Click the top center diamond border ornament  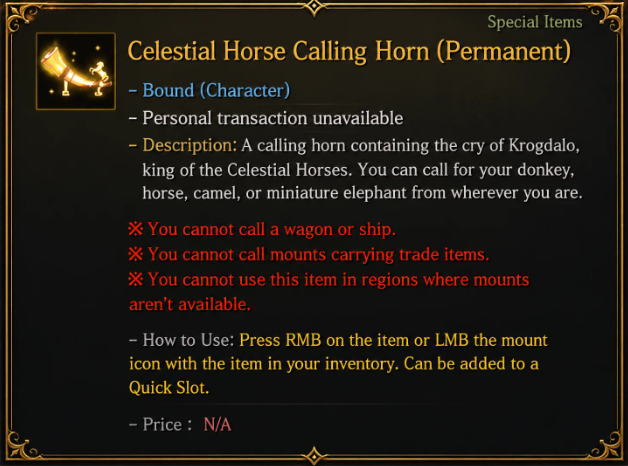pos(314,7)
